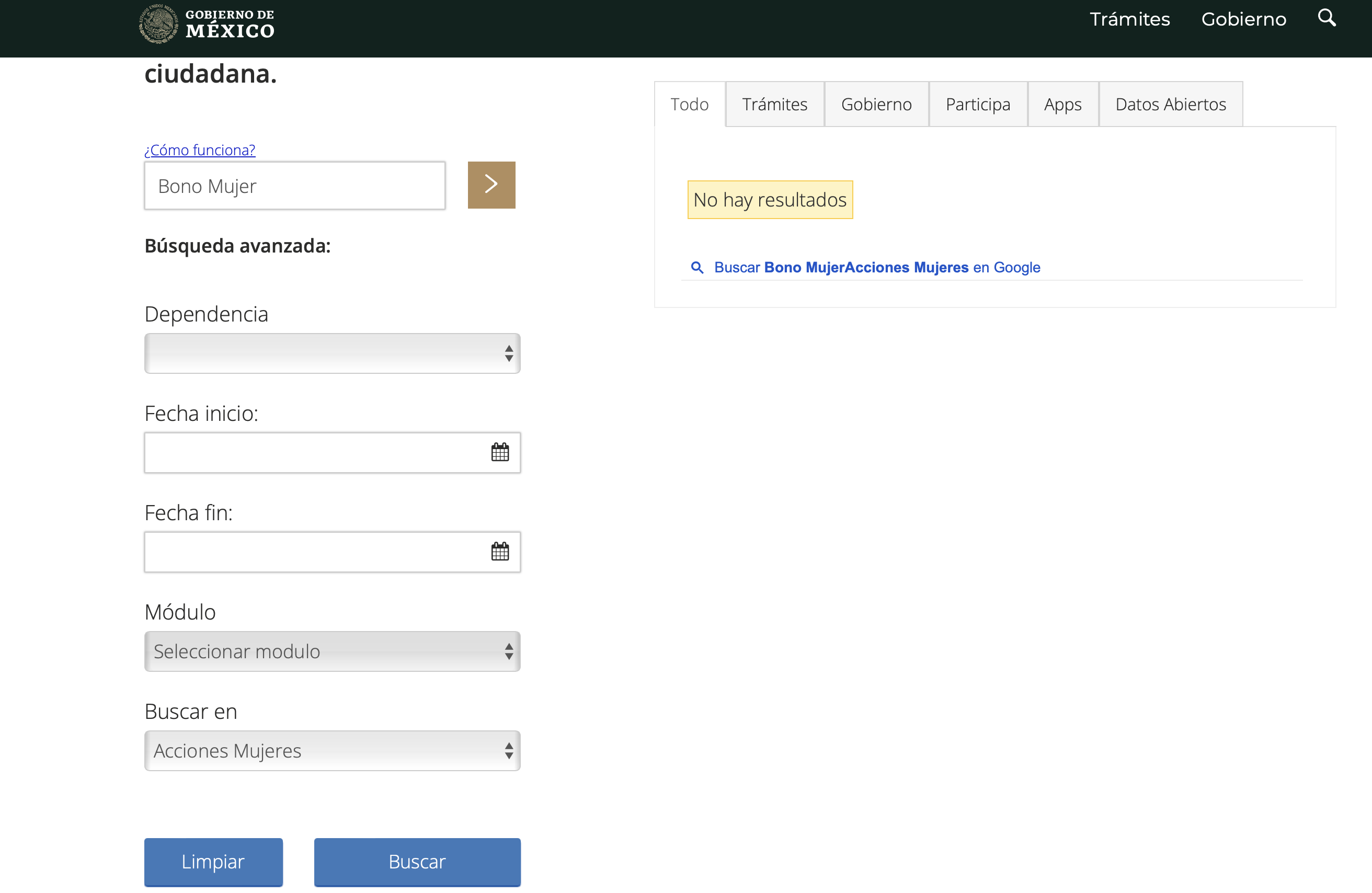Open the Acciones Mujeres dropdown

332,750
